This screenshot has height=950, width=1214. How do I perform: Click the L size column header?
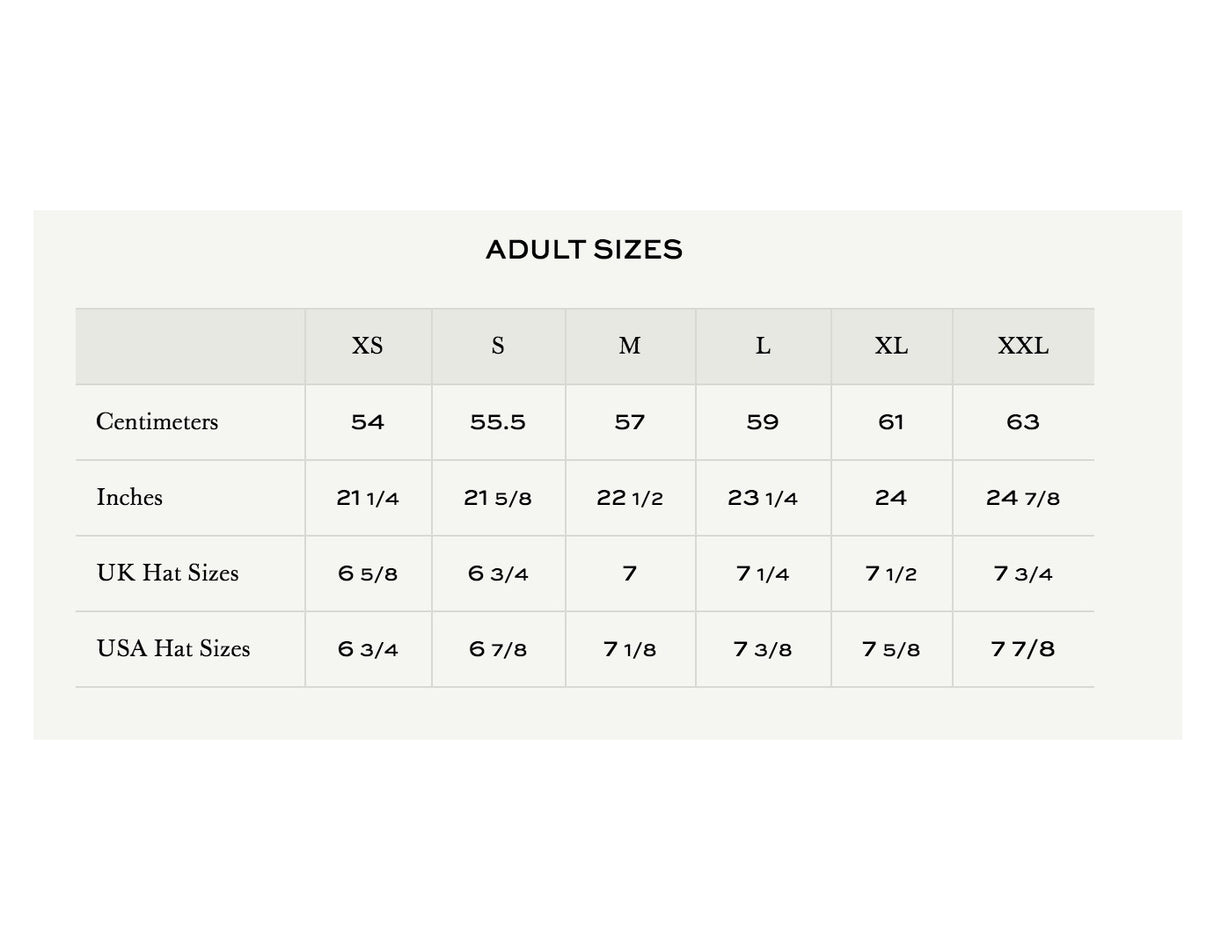click(x=762, y=346)
